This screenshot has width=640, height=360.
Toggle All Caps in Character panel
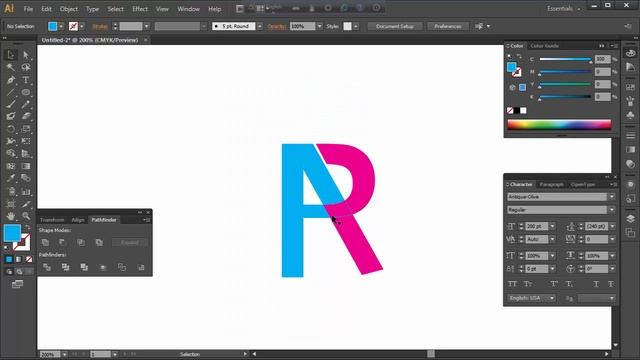pyautogui.click(x=512, y=284)
